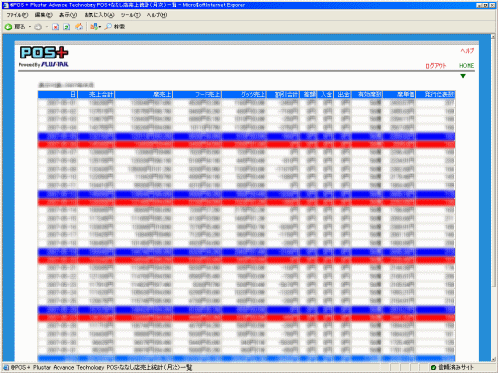The image size is (498, 373).
Task: Open the お気に入り(A) menu
Action: tap(99, 15)
